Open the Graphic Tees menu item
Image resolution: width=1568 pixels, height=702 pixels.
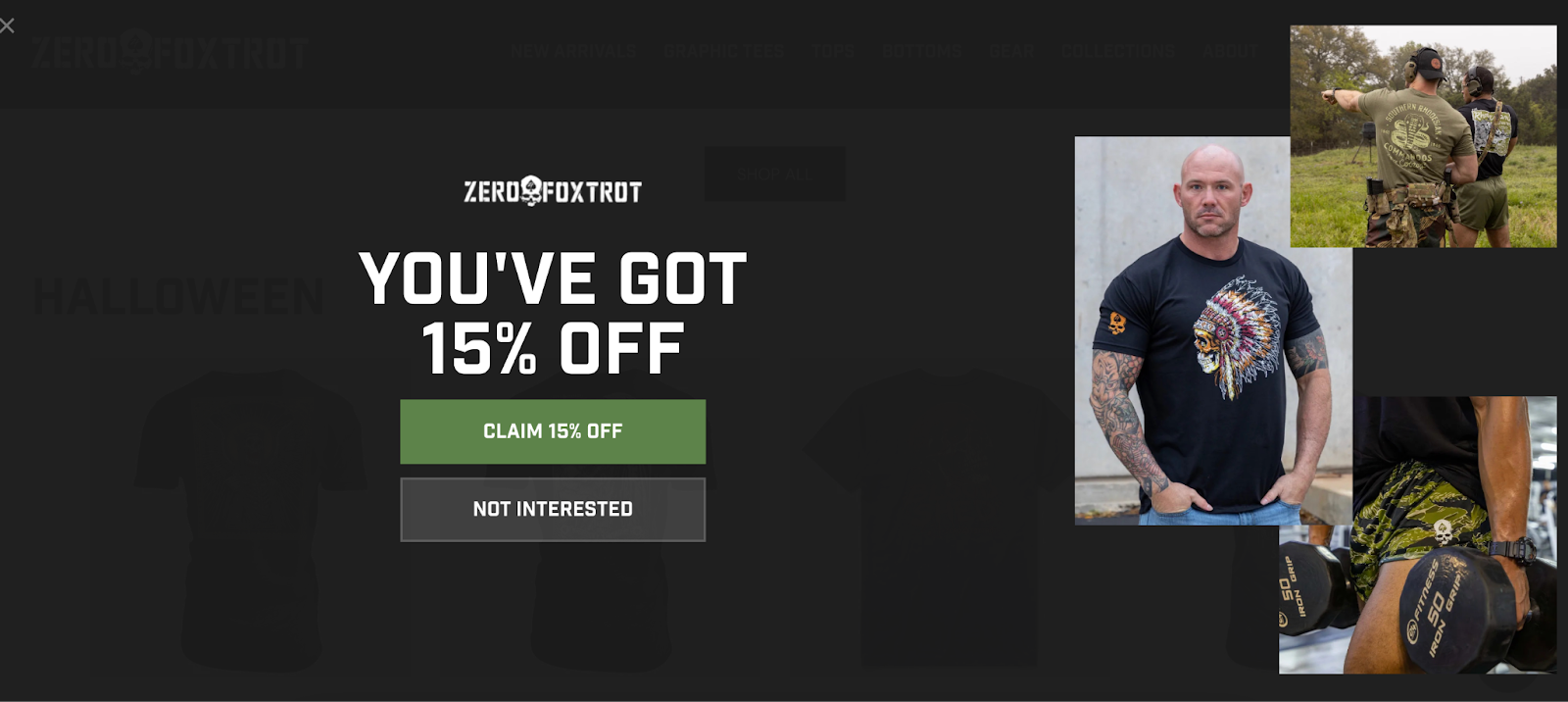pyautogui.click(x=724, y=51)
